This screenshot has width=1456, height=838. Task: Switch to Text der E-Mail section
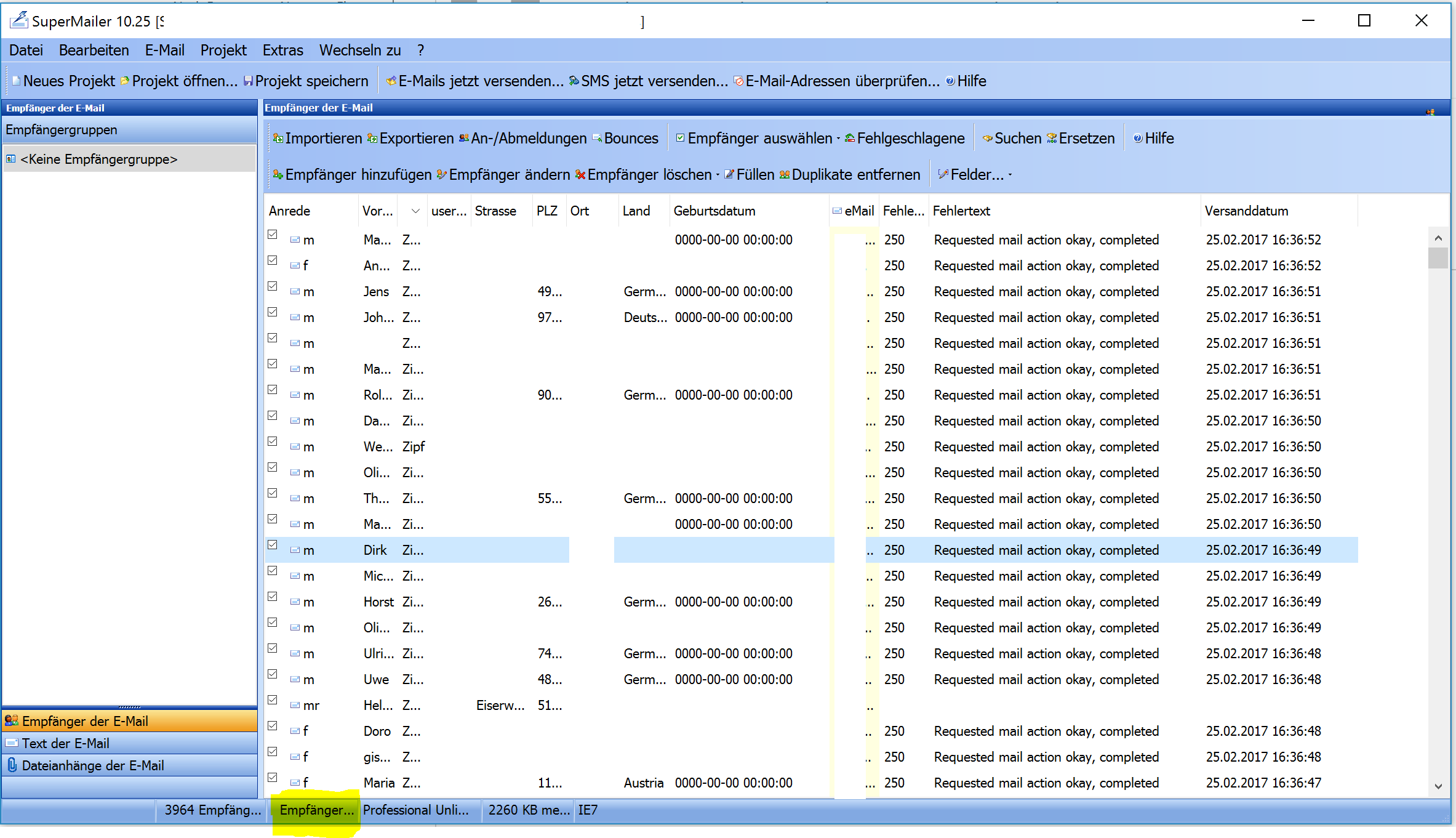point(129,744)
